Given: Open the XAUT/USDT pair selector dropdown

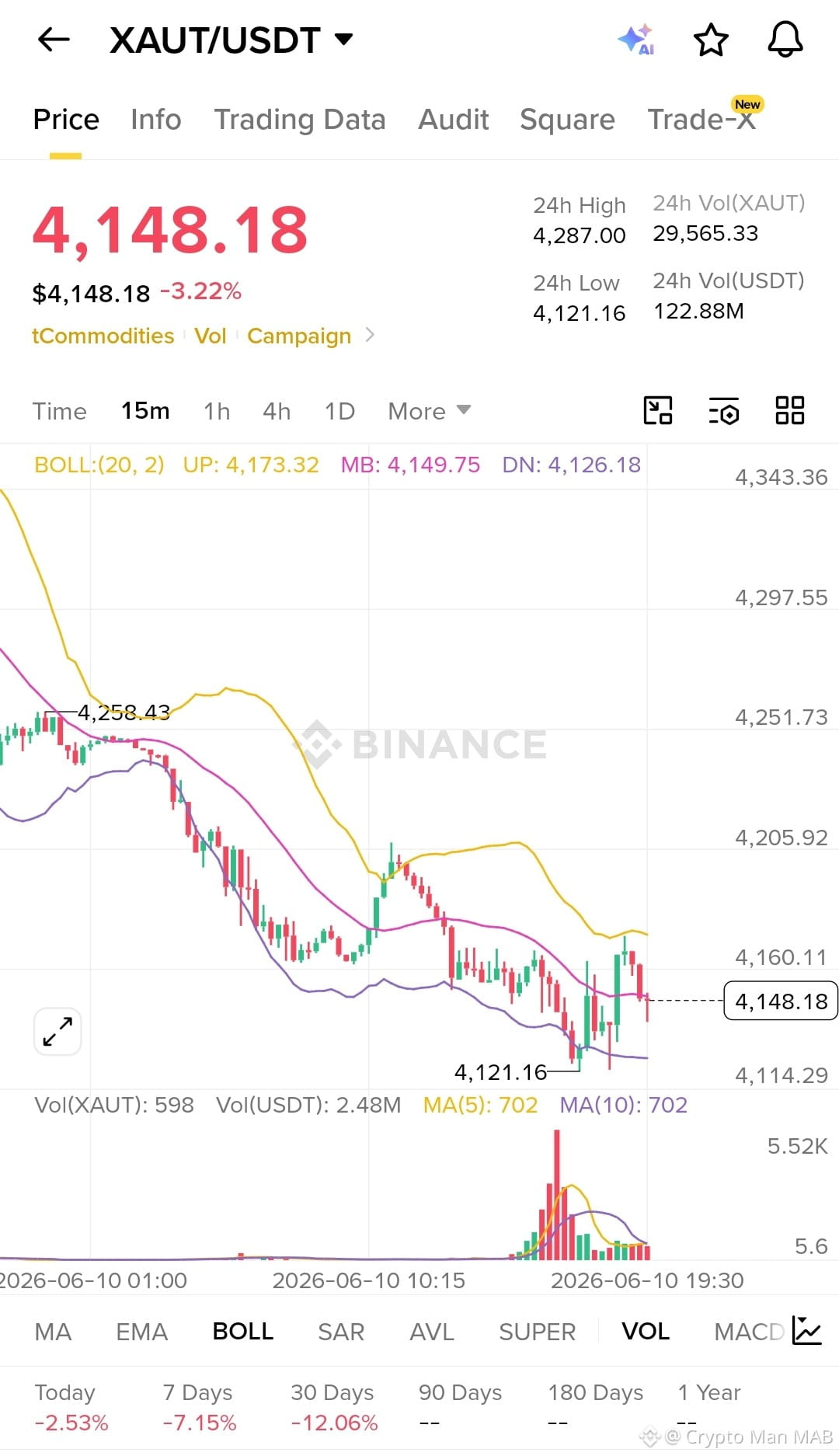Looking at the screenshot, I should [232, 40].
